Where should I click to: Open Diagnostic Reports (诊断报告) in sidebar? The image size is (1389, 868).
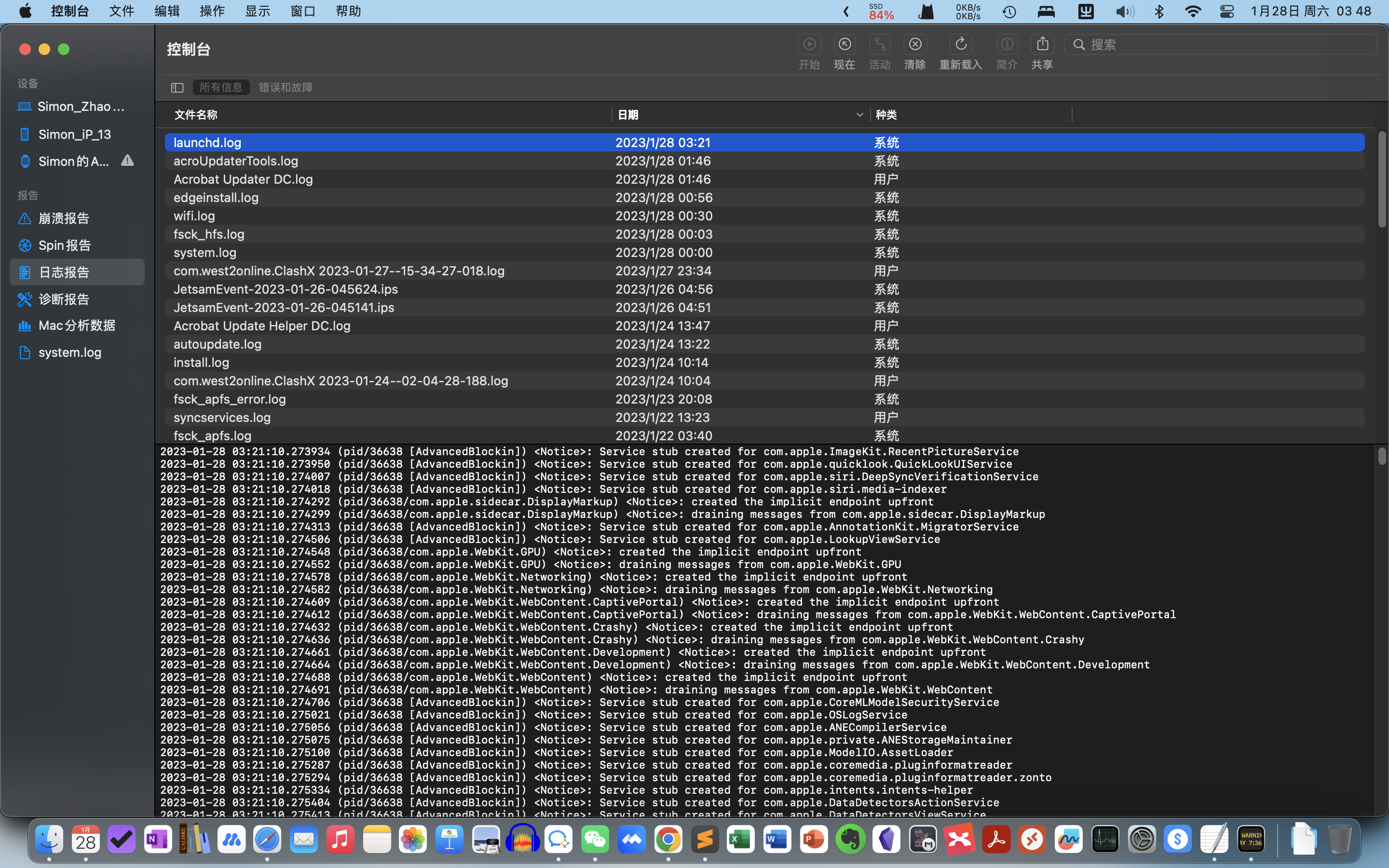64,299
